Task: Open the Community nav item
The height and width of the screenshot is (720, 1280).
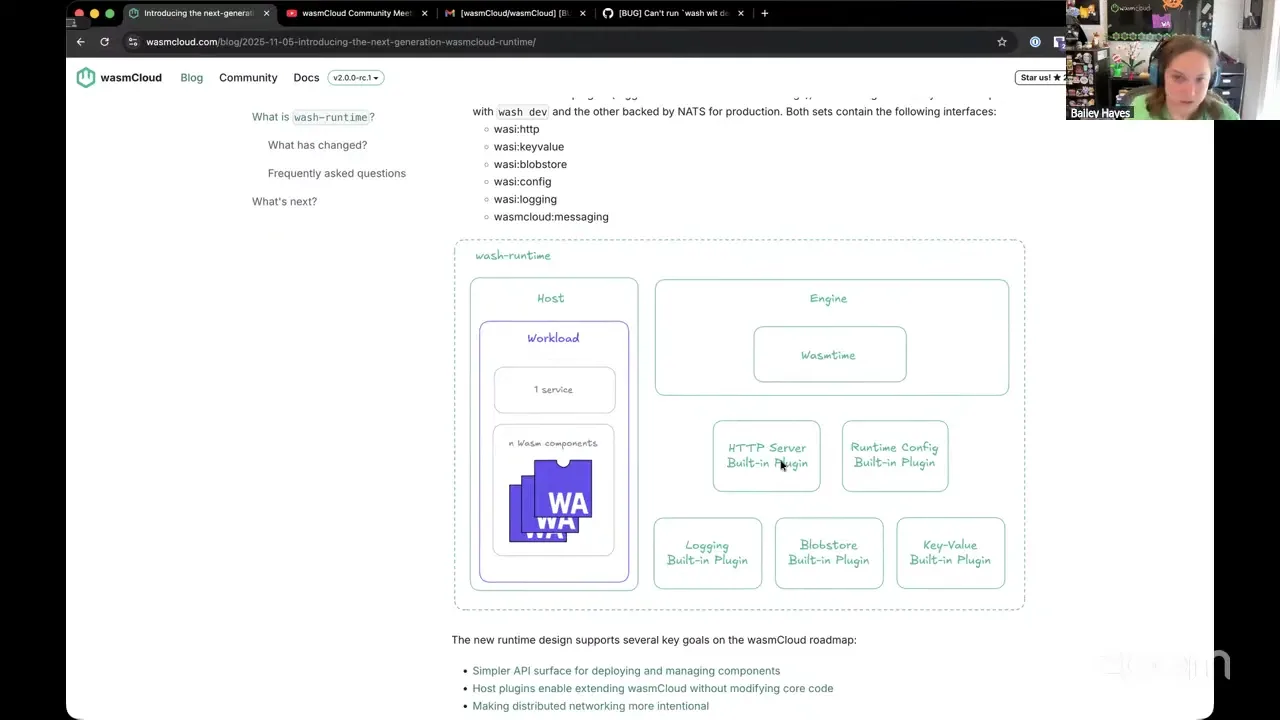Action: pyautogui.click(x=248, y=77)
